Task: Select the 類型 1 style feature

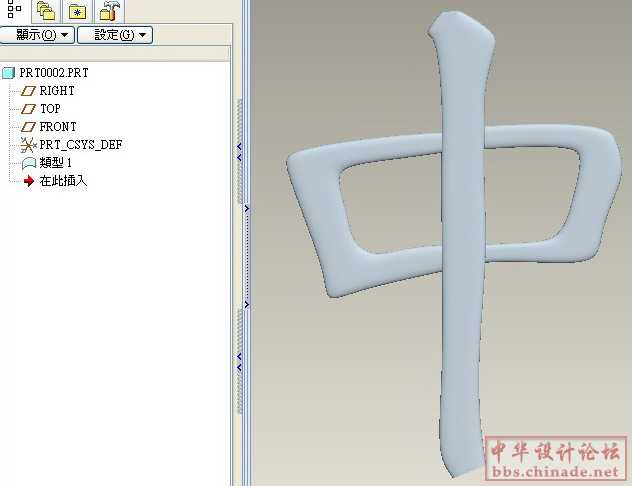Action: coord(56,163)
